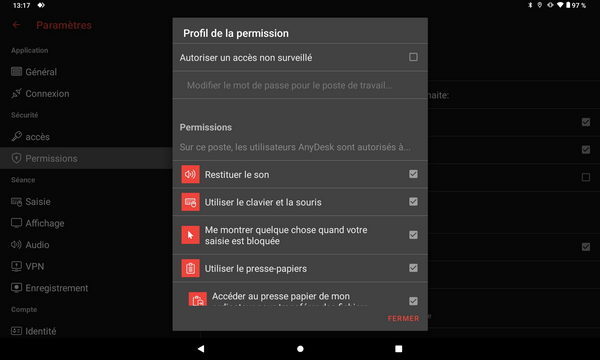Open the VPN icon in sidebar
The width and height of the screenshot is (600, 360).
coord(16,266)
